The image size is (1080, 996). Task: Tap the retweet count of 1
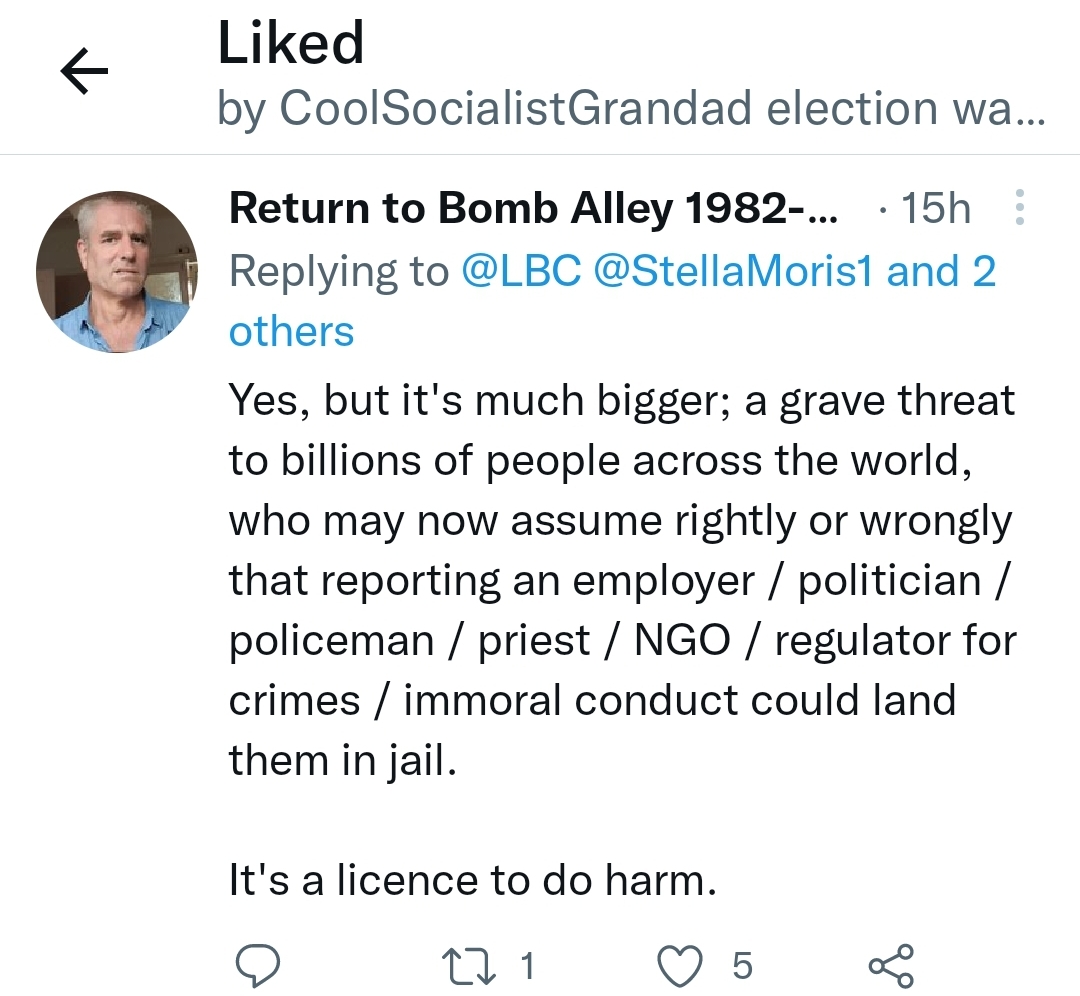[x=527, y=966]
